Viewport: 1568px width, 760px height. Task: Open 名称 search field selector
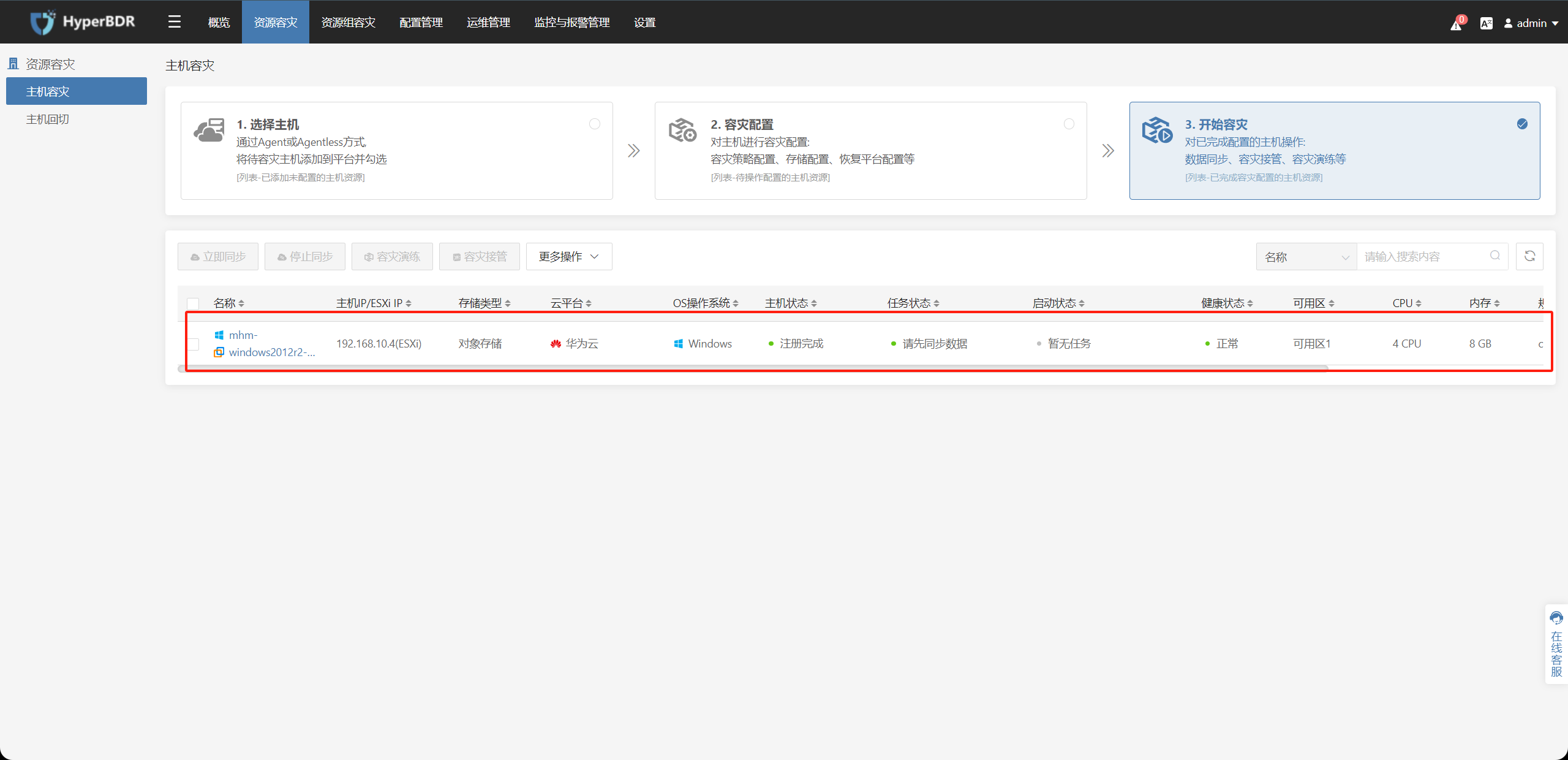[x=1306, y=257]
